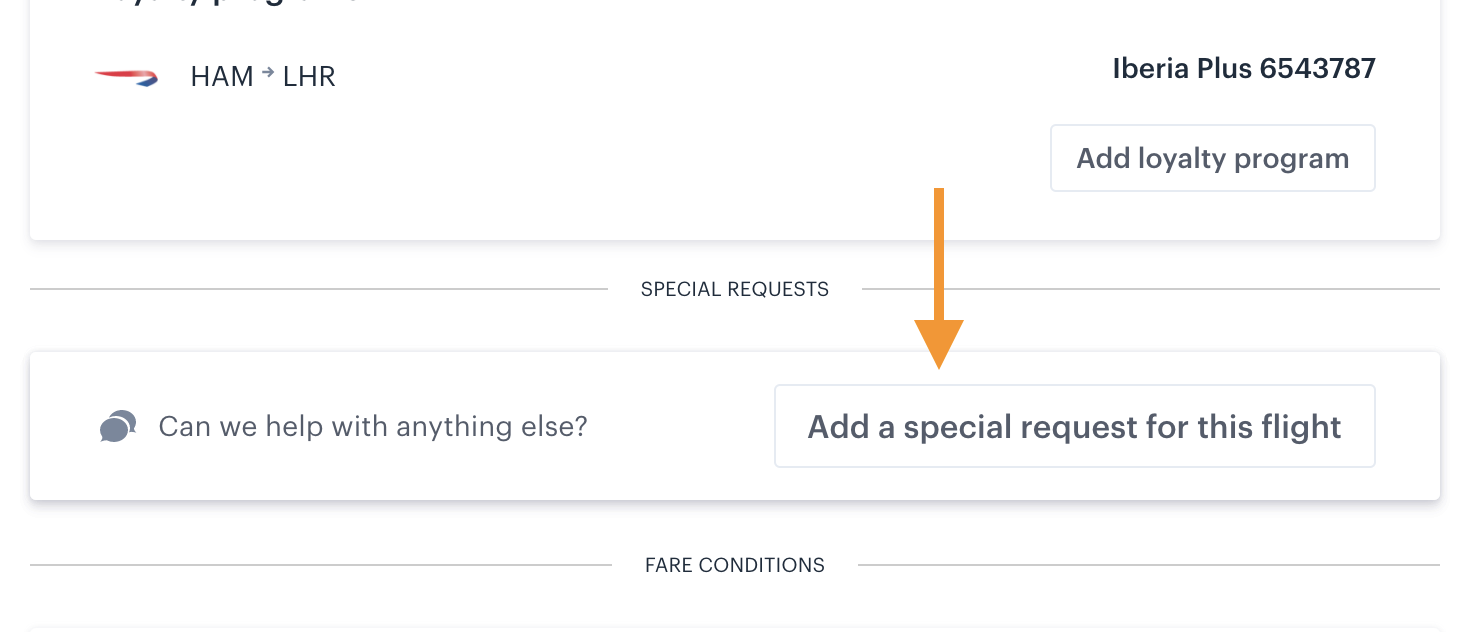Click the partially visible loyalty programs title
The height and width of the screenshot is (632, 1480).
(x=225, y=3)
